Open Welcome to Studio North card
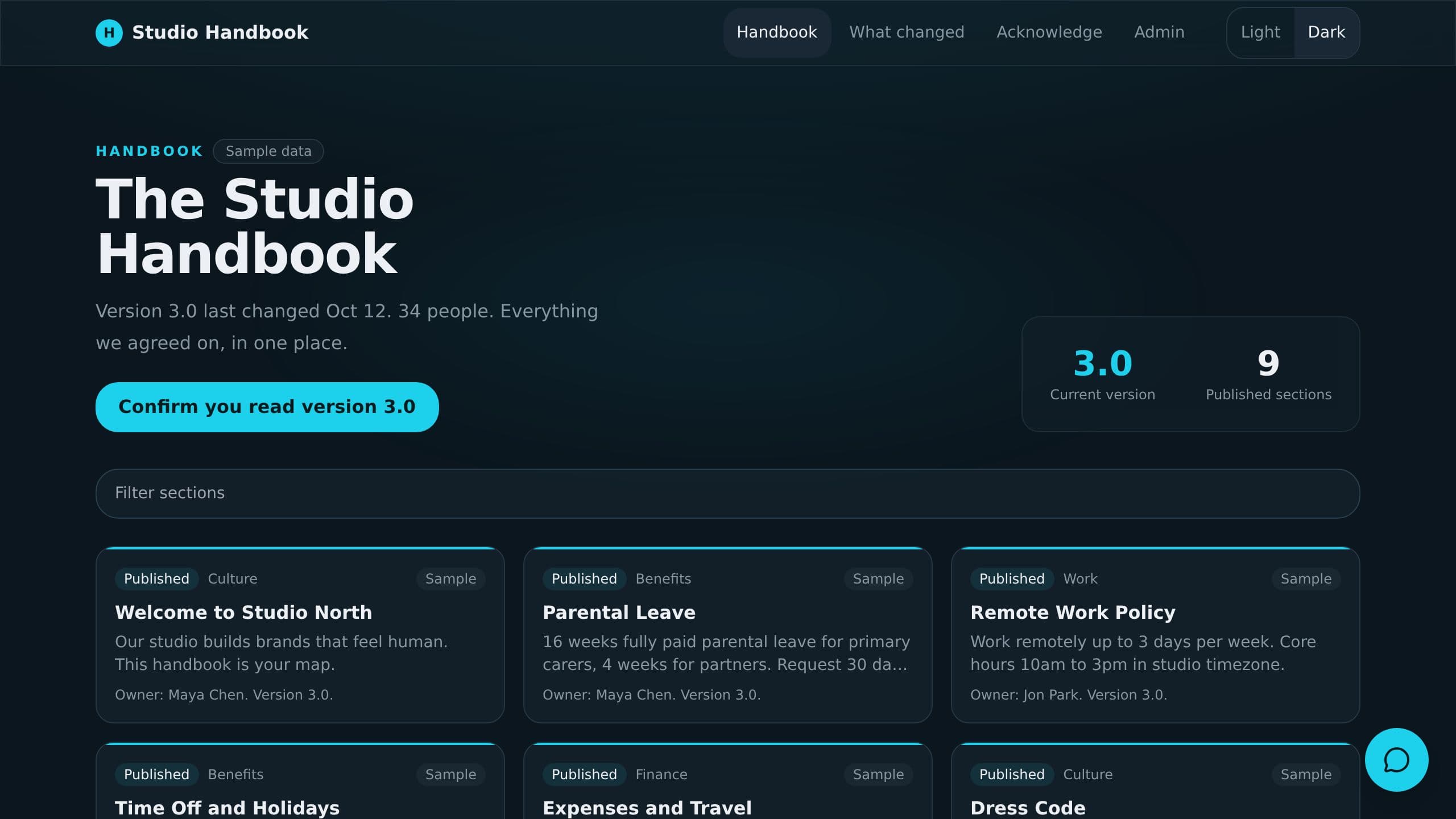This screenshot has height=819, width=1456. click(300, 635)
